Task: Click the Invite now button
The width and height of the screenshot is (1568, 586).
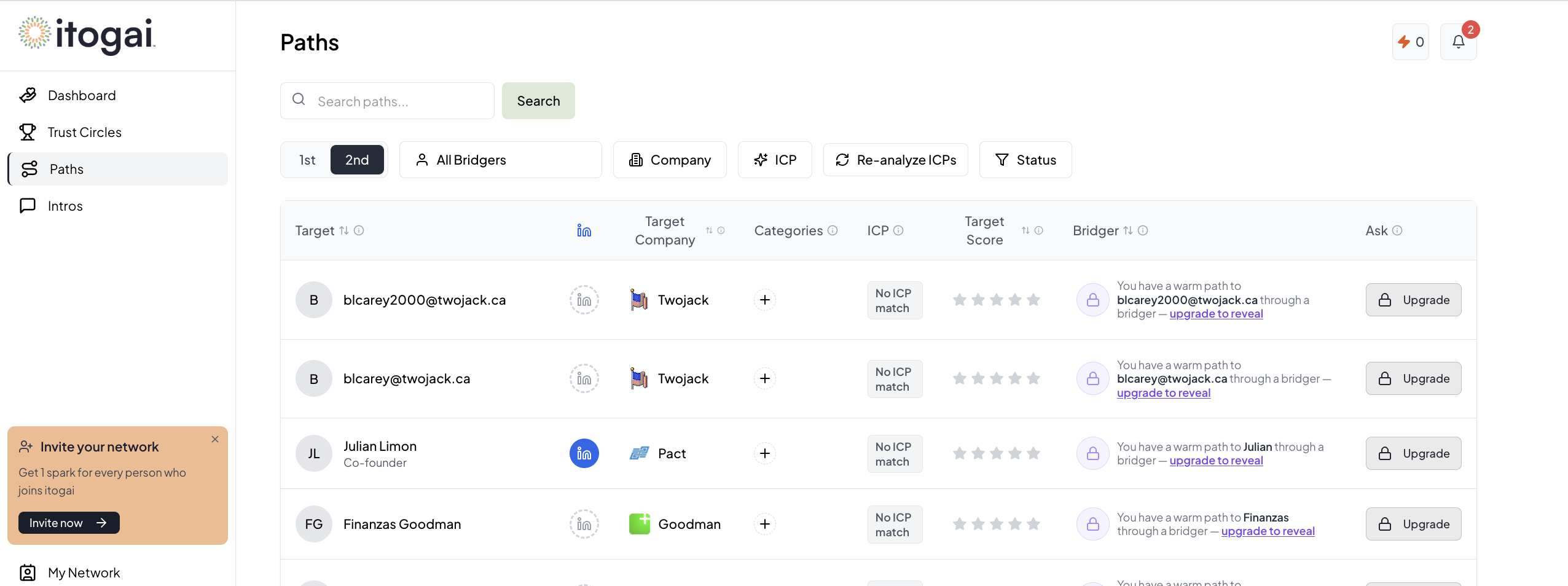Action: tap(68, 523)
